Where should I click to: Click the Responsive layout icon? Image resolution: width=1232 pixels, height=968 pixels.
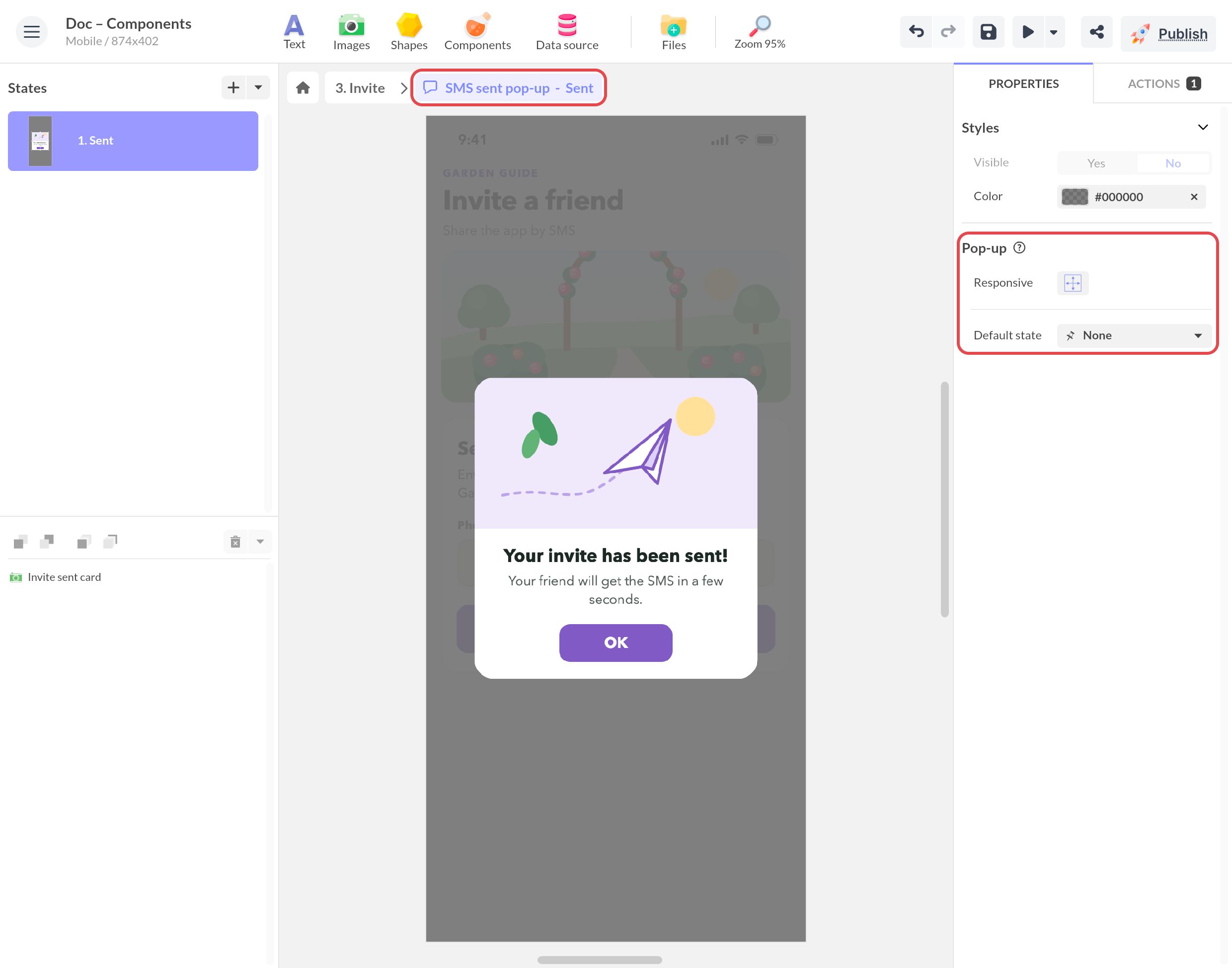point(1072,283)
